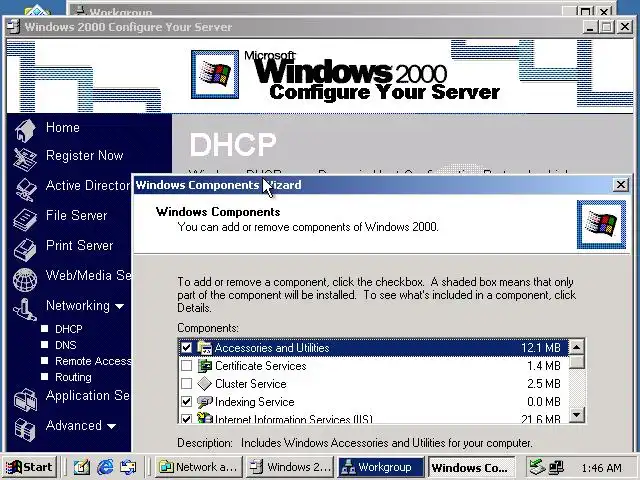Click the Outlook Express quick launch icon
The height and width of the screenshot is (480, 640).
(128, 467)
